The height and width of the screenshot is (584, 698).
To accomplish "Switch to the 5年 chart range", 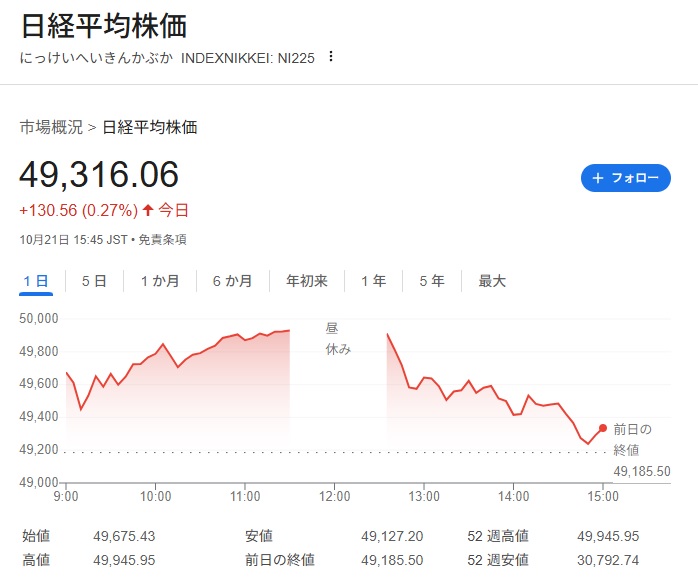I will 432,281.
